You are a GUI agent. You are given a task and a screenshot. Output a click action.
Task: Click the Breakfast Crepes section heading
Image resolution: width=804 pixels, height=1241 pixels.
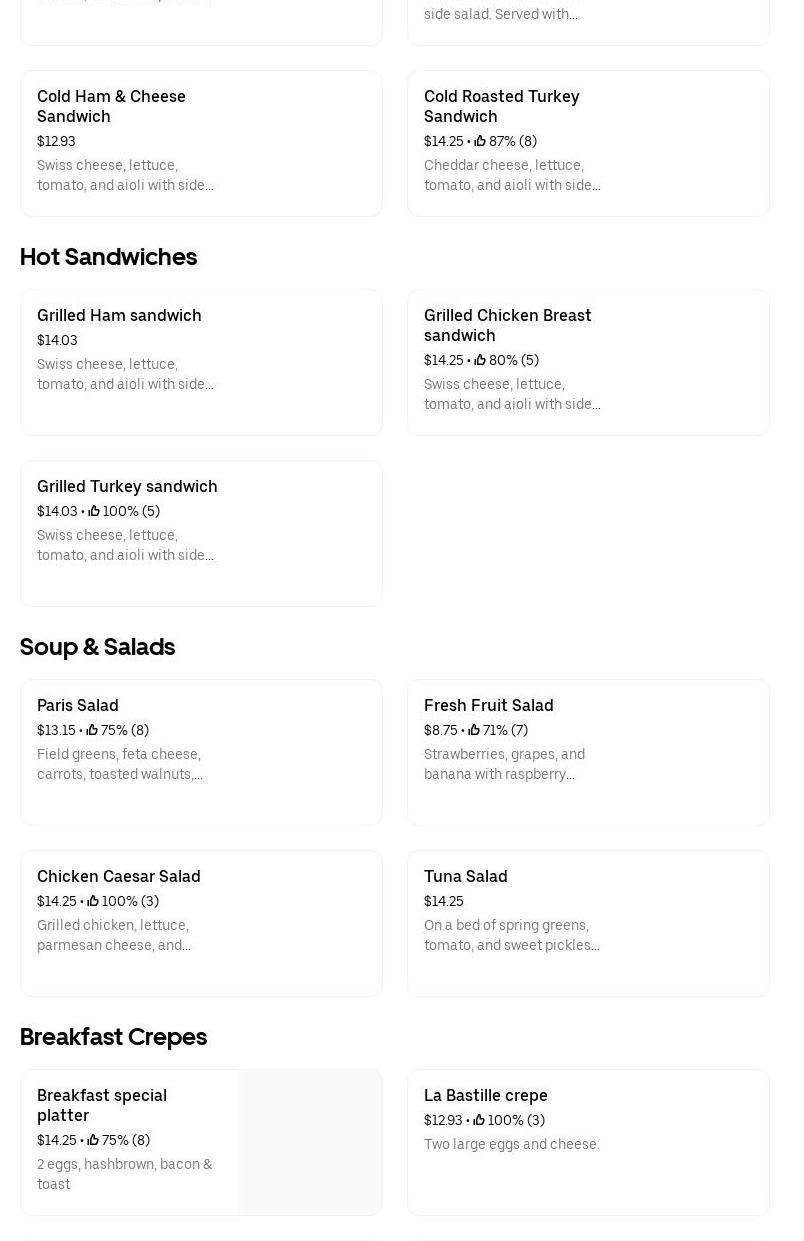(113, 1037)
